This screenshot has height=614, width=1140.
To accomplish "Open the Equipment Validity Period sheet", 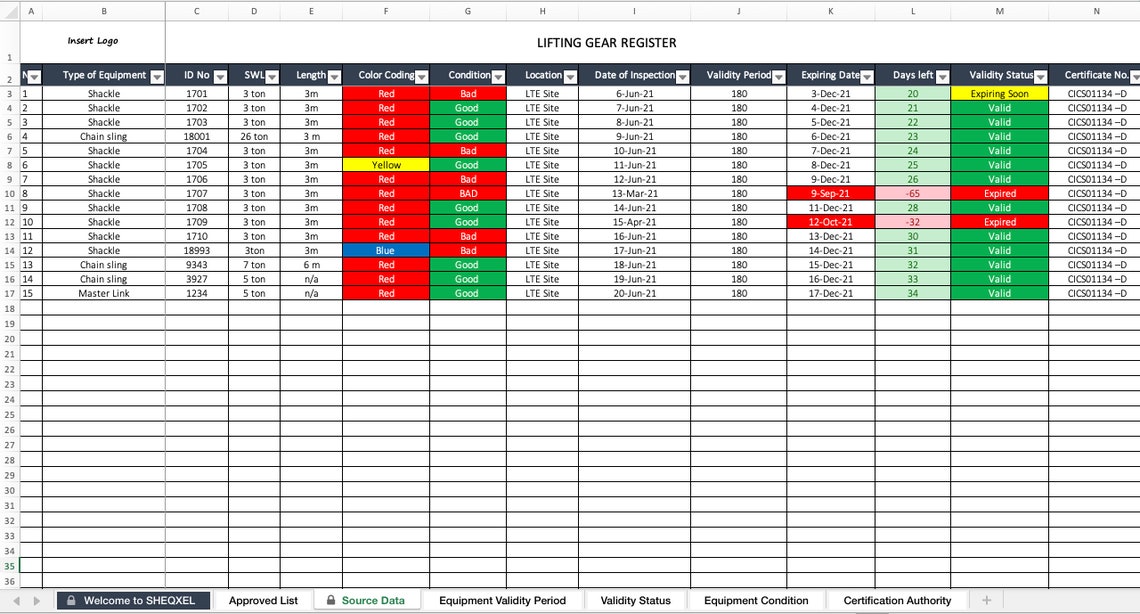I will pyautogui.click(x=503, y=600).
